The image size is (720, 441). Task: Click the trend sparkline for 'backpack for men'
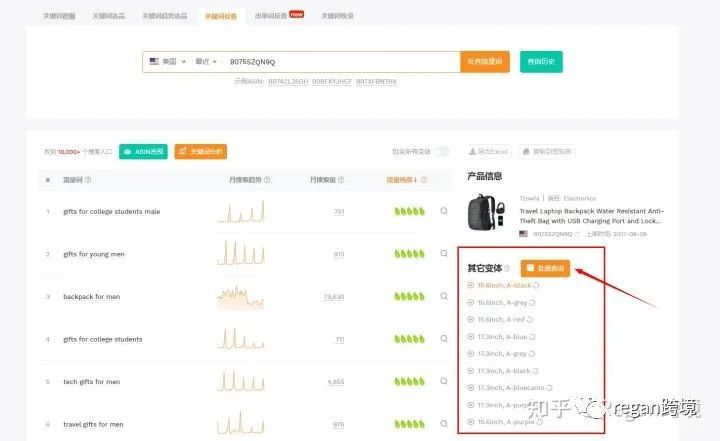241,297
